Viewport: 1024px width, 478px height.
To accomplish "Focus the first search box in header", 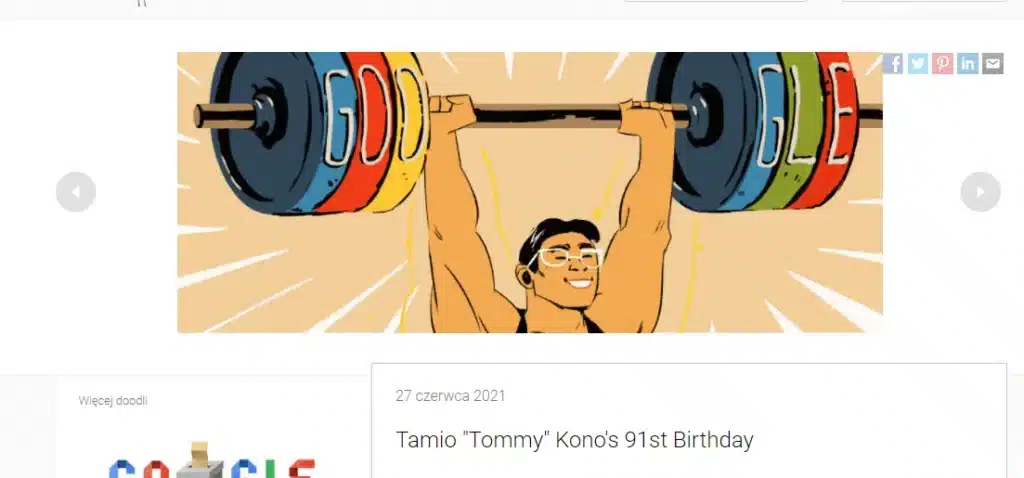I will 716,1.
